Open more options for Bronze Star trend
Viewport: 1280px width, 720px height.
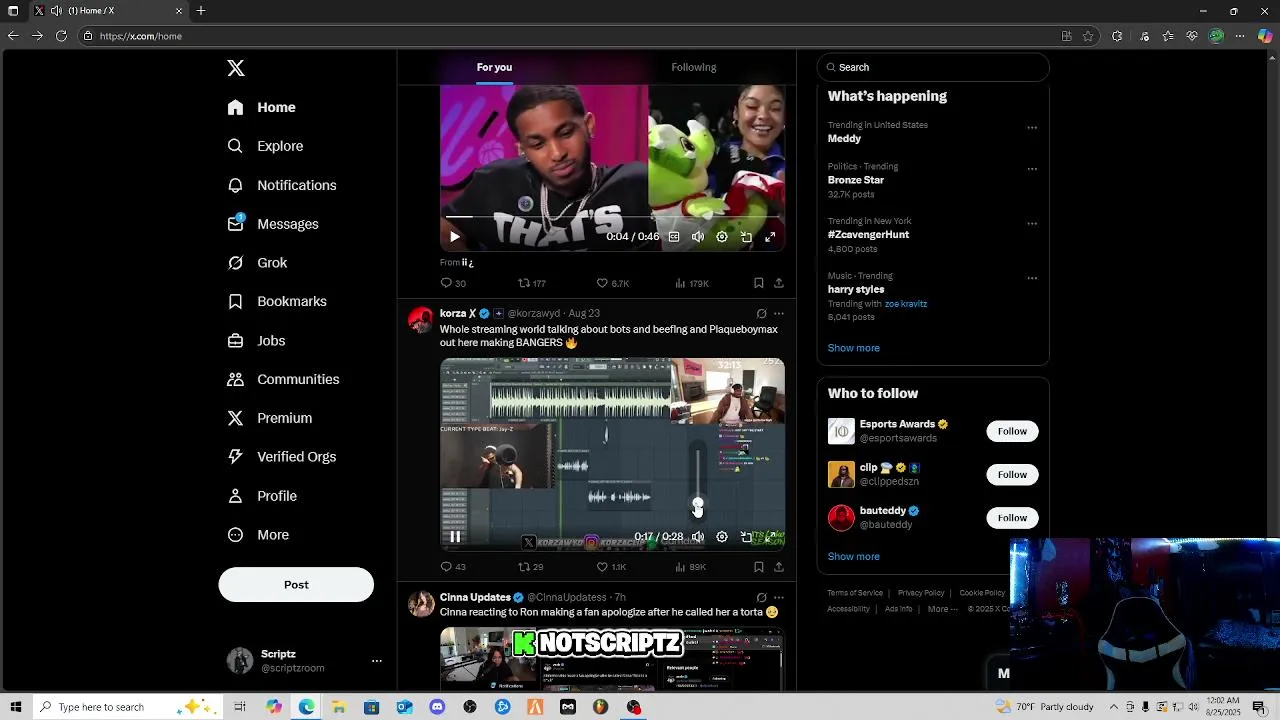tap(1032, 169)
